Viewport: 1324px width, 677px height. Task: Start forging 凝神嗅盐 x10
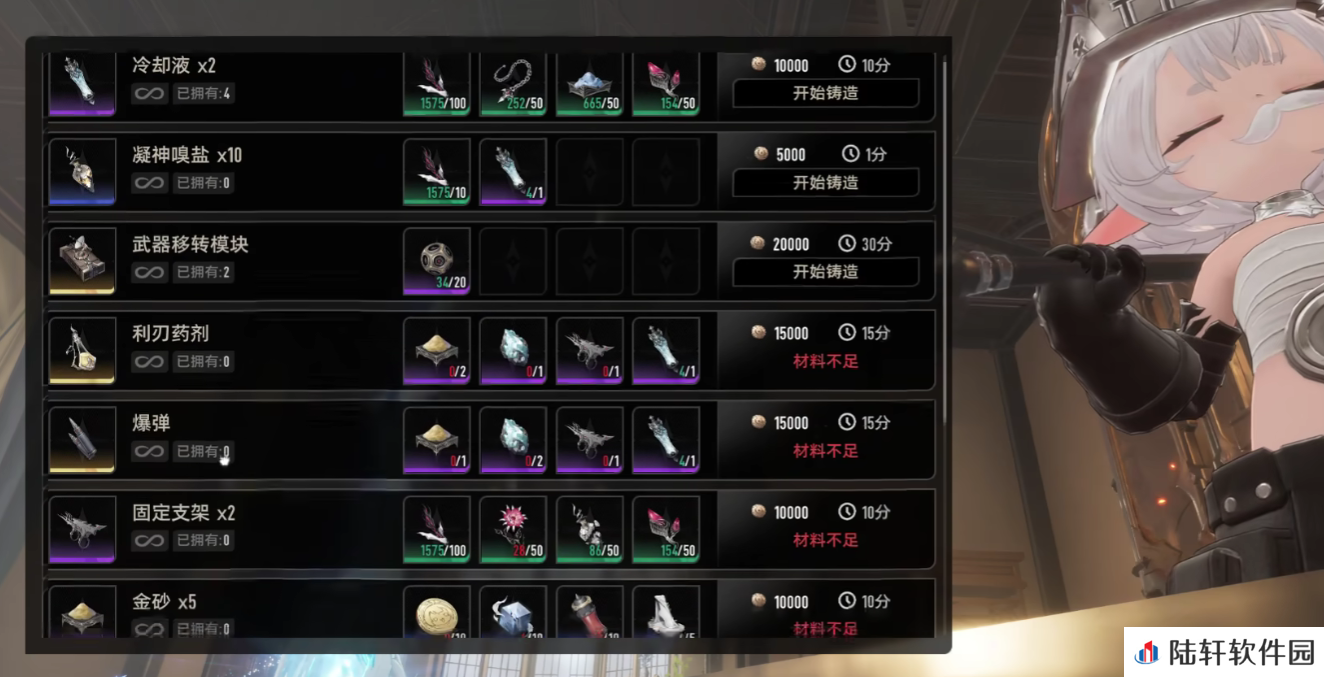[826, 183]
